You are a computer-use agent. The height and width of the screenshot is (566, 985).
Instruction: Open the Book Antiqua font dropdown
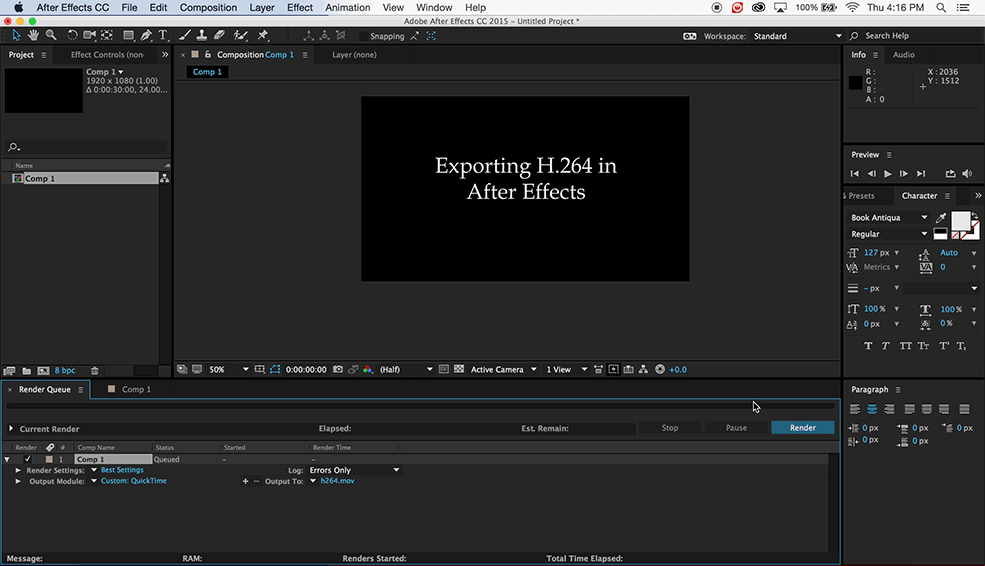coord(888,217)
